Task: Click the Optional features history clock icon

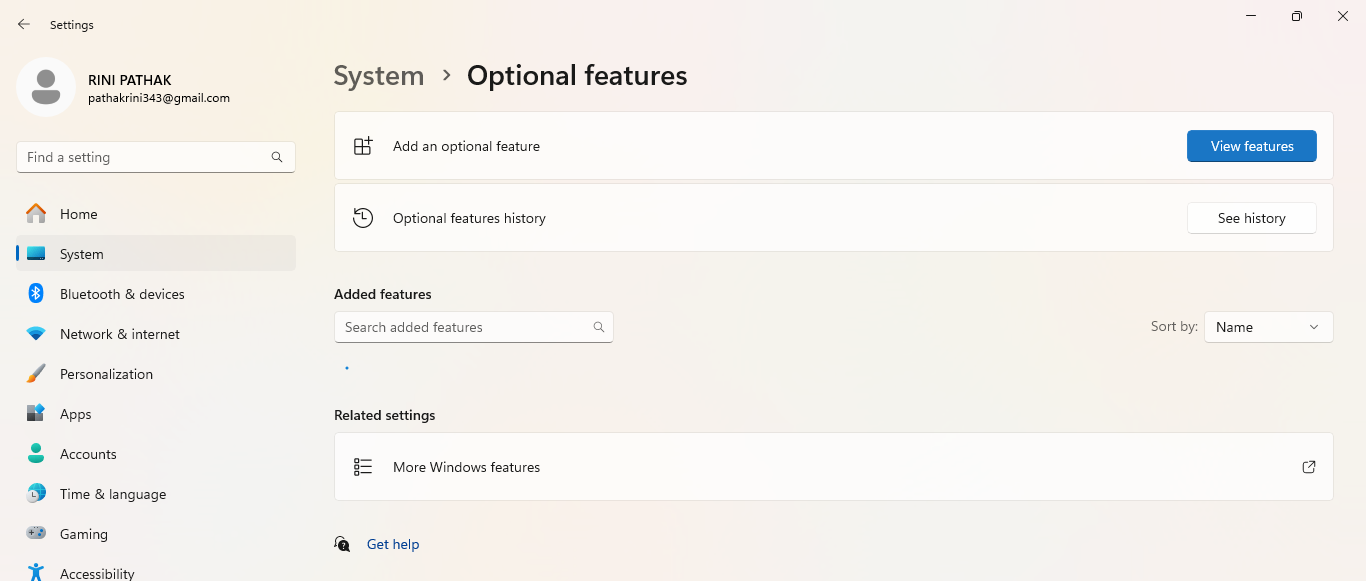Action: click(363, 218)
